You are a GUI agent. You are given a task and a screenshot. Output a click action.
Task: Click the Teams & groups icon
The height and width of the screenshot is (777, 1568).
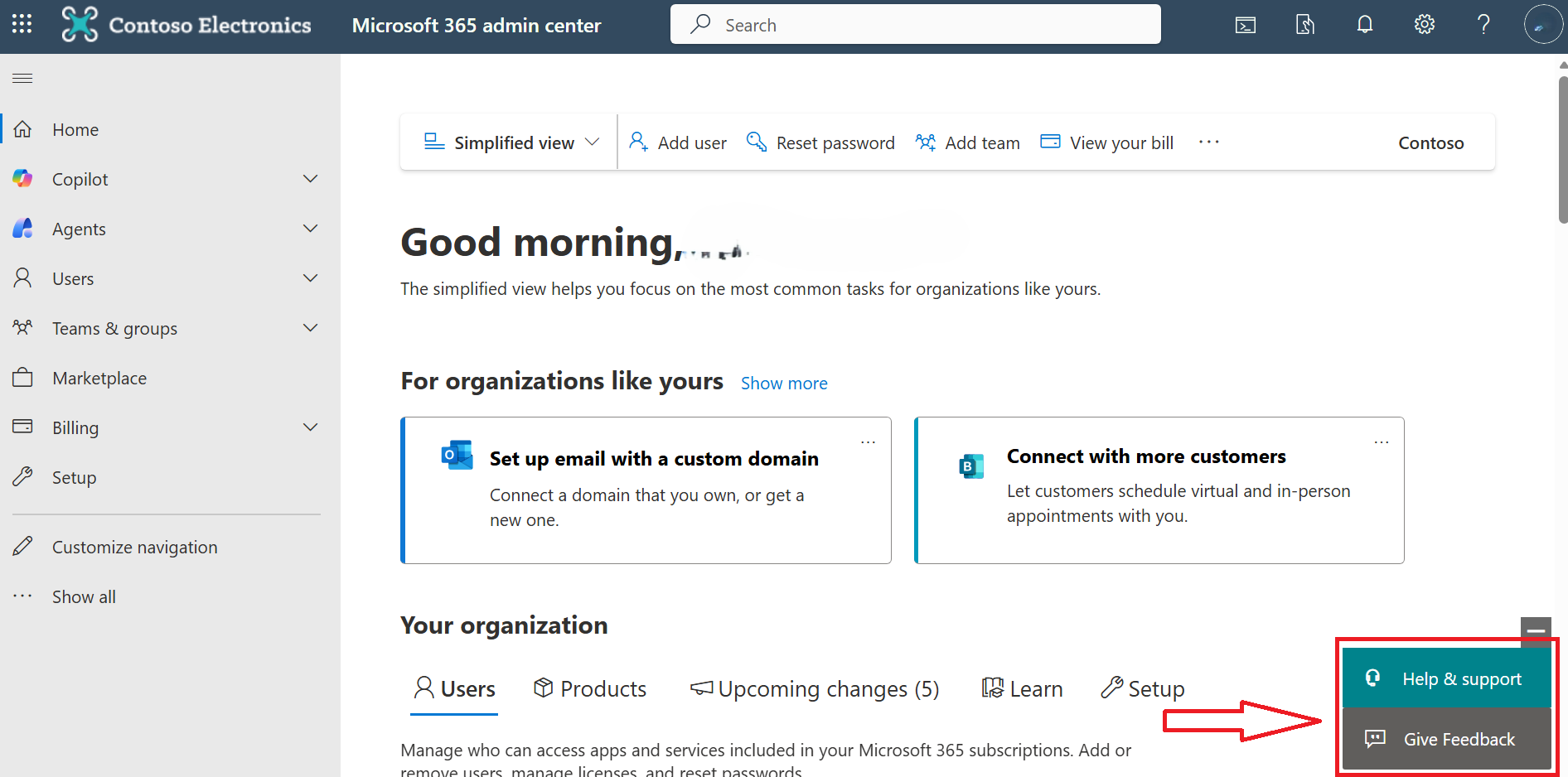pyautogui.click(x=23, y=328)
